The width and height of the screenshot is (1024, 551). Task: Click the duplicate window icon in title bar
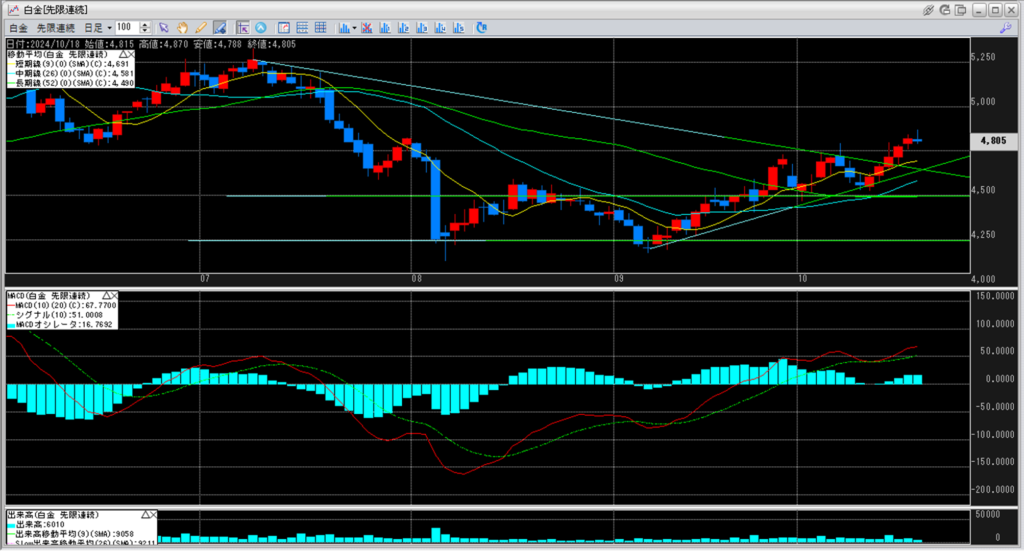[961, 10]
